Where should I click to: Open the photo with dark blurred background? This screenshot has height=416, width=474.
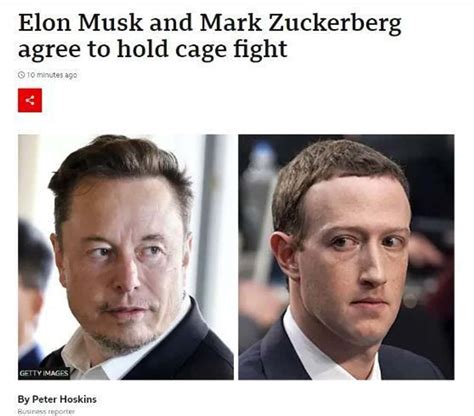[346, 257]
